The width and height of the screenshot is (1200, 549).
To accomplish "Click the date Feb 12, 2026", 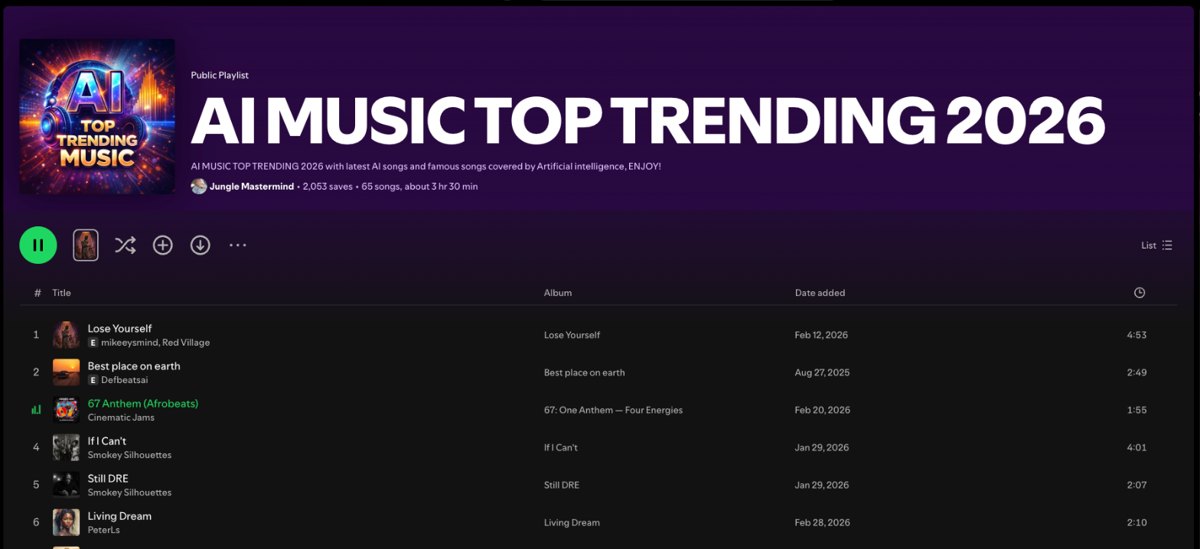I will (x=822, y=335).
